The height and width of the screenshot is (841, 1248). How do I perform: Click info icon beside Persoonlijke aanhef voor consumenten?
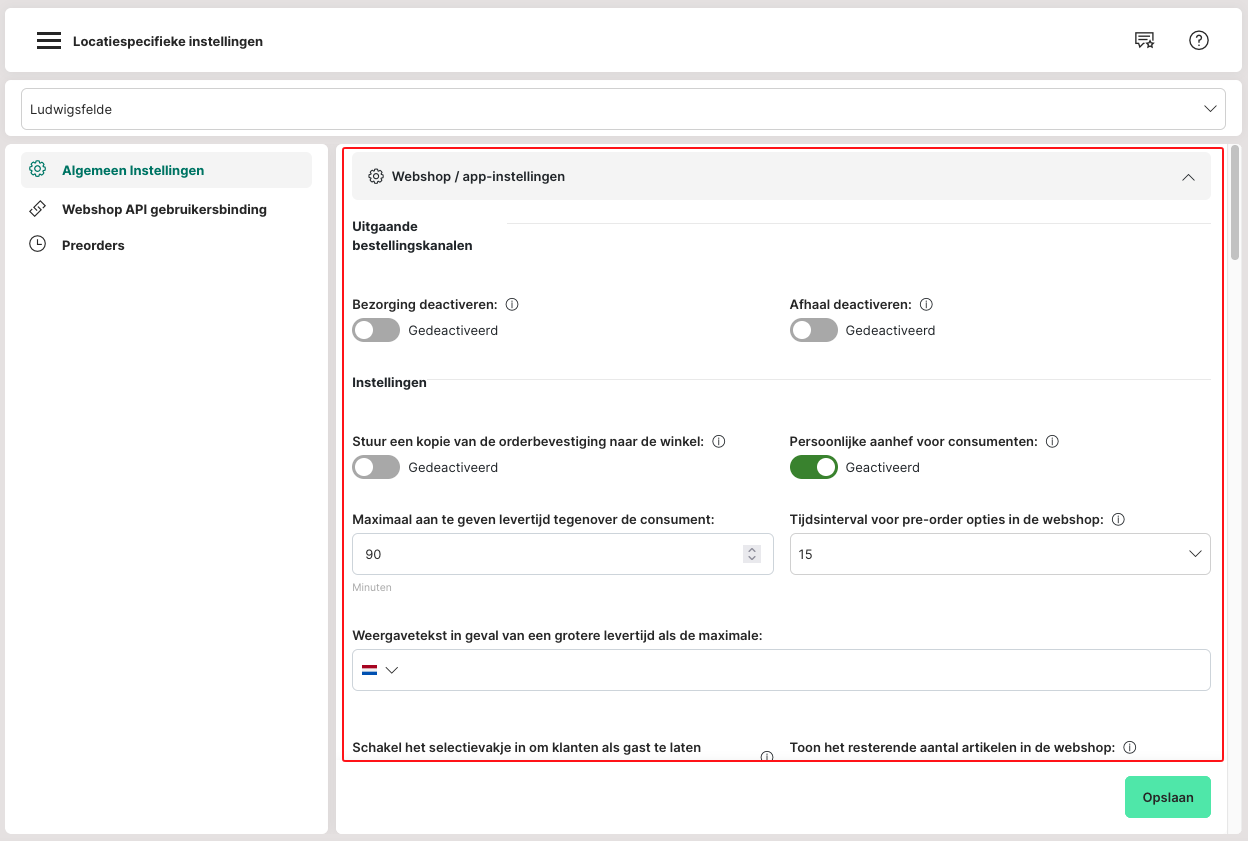[x=1052, y=441]
